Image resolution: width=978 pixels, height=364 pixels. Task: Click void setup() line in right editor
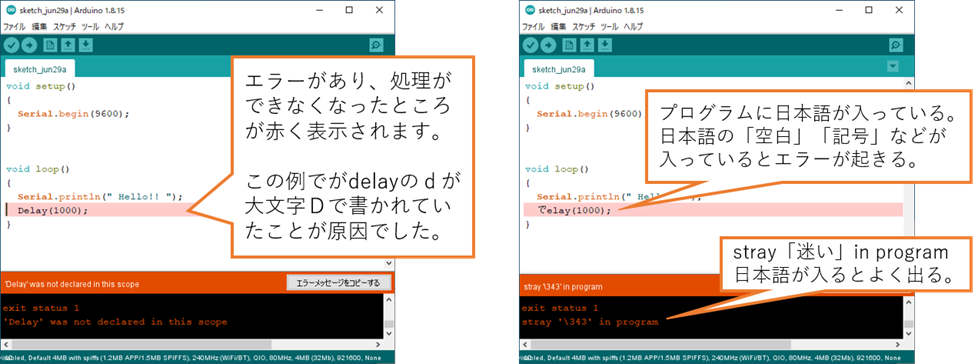(x=559, y=87)
